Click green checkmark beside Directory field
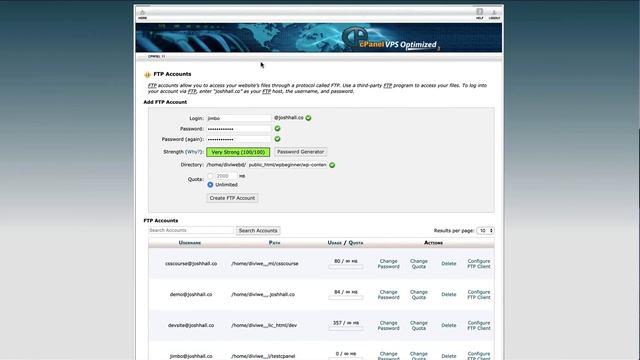The width and height of the screenshot is (640, 360). click(x=332, y=165)
